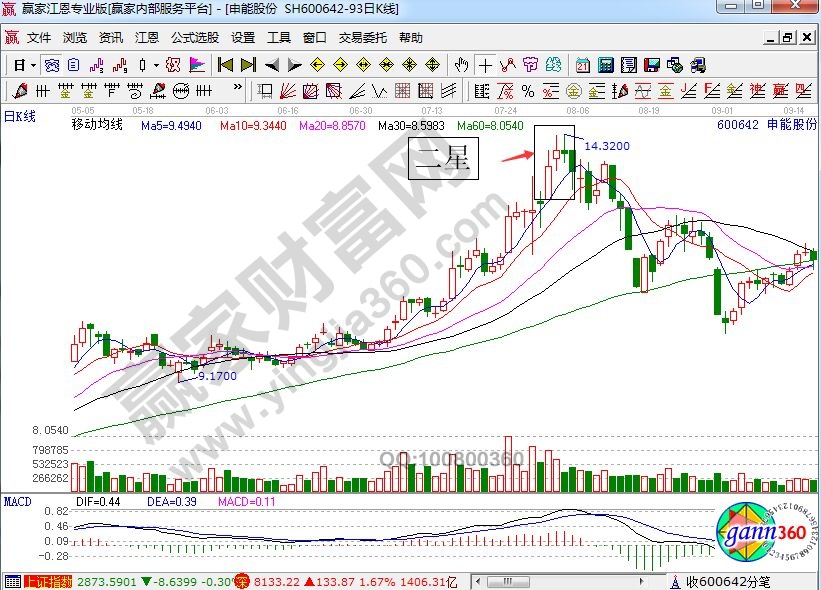Open the 公式选股 menu
The image size is (821, 590).
point(194,38)
